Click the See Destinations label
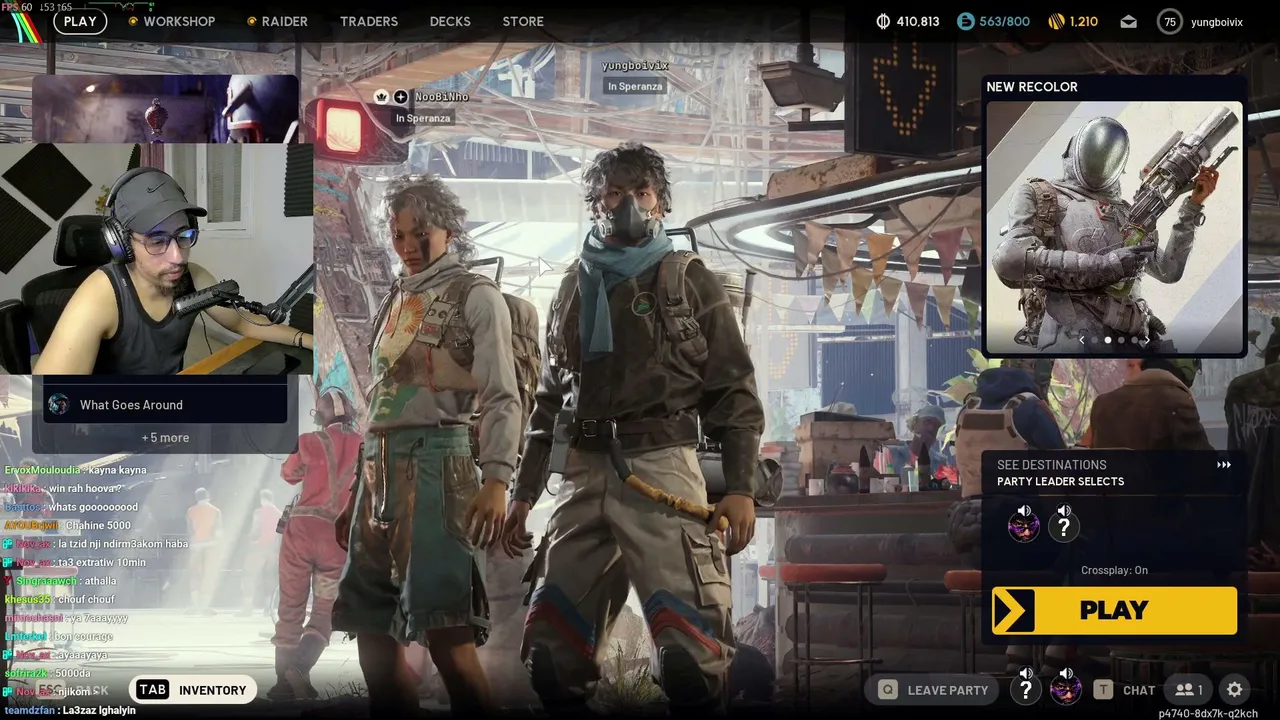 [1051, 465]
